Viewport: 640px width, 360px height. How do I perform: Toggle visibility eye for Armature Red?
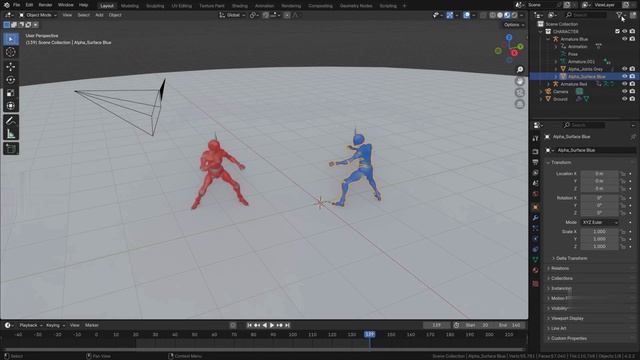[624, 84]
